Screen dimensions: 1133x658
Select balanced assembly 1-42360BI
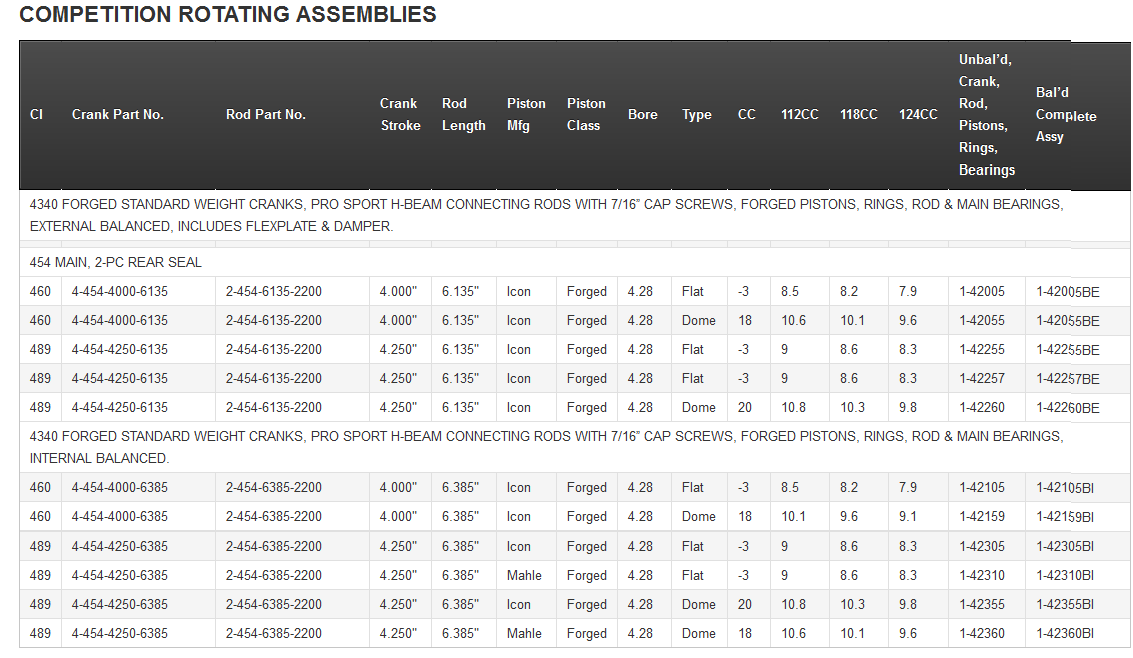[x=1064, y=634]
